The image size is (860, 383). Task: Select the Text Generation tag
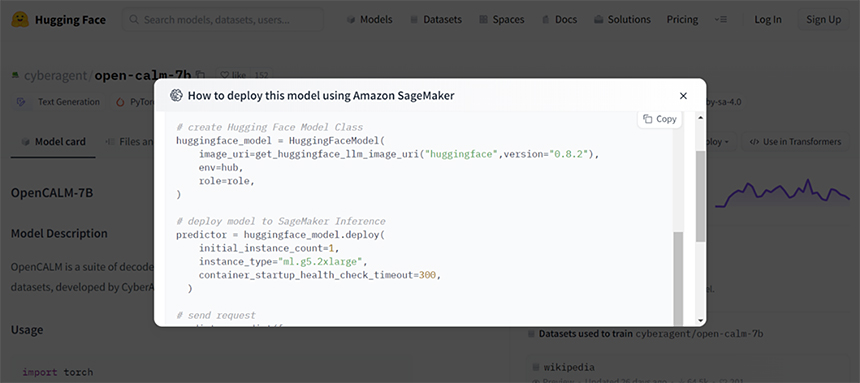(59, 102)
